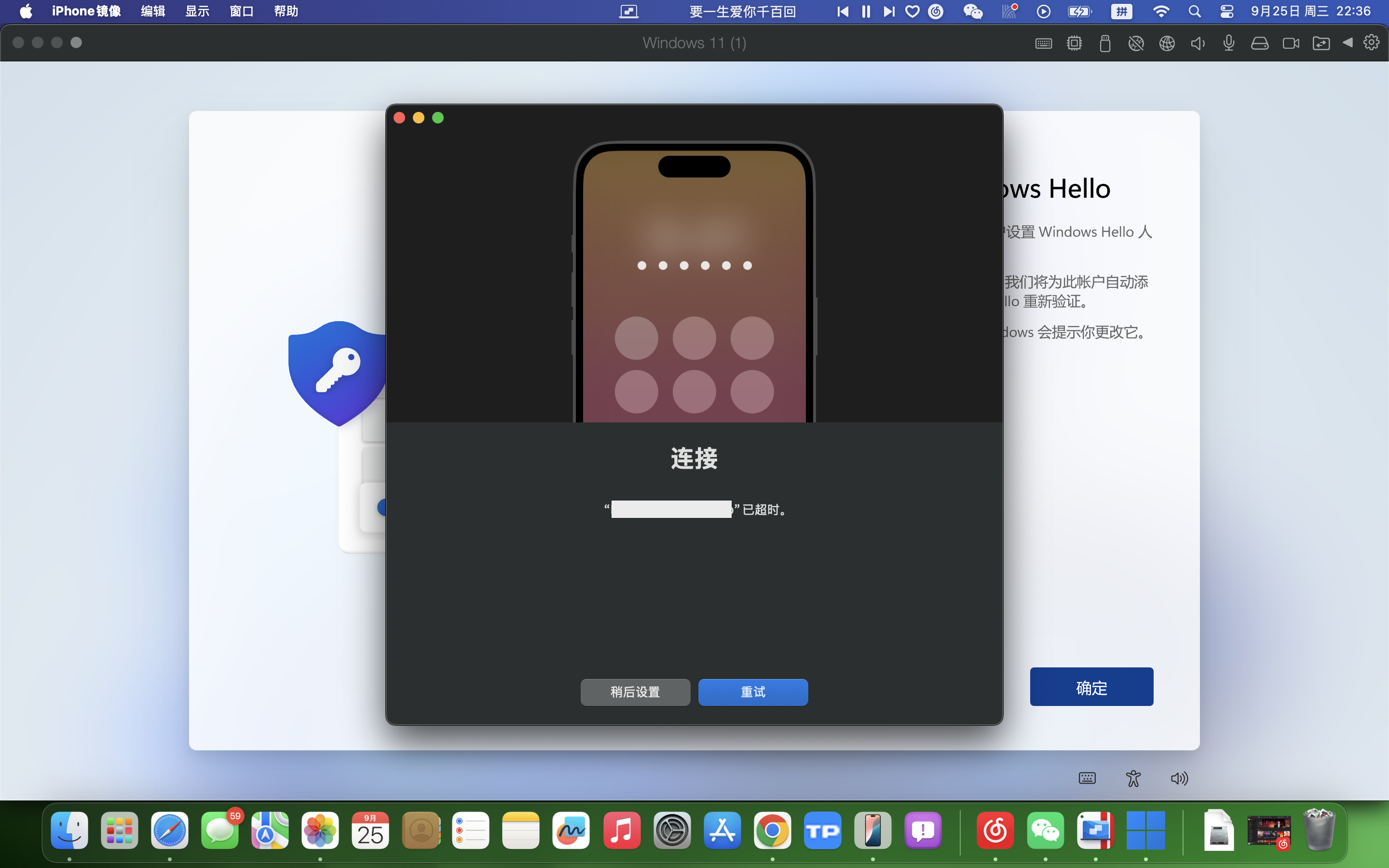Image resolution: width=1389 pixels, height=868 pixels.
Task: Click the blue 确定 confirm button
Action: click(x=1091, y=687)
